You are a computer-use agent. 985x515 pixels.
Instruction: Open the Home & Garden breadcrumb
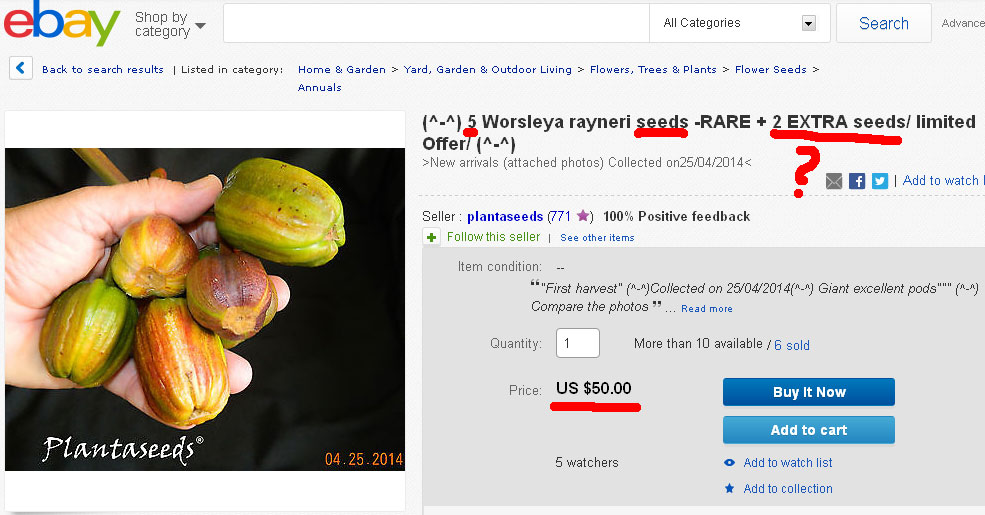point(342,70)
